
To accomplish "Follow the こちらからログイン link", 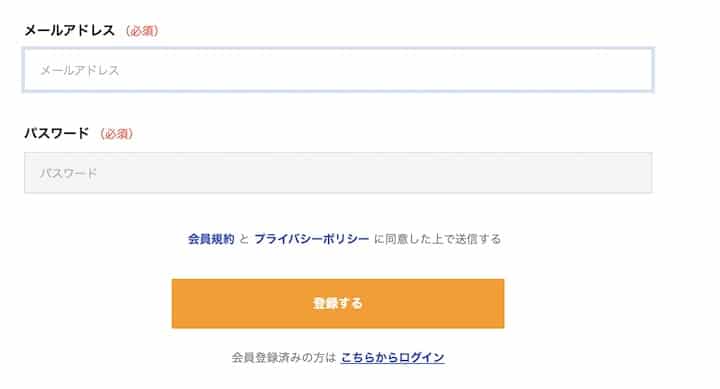I will pyautogui.click(x=393, y=357).
